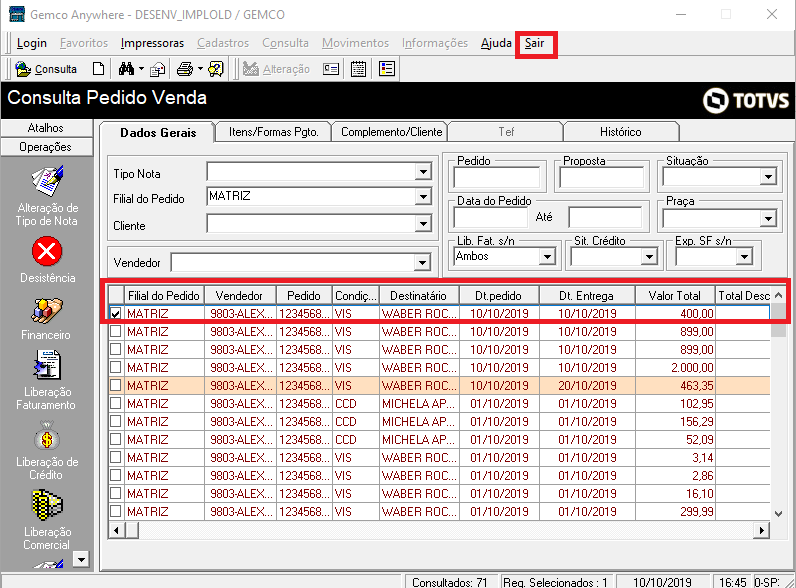This screenshot has height=588, width=796.
Task: Click the grid's vertical scrollbar down arrow
Action: (778, 513)
